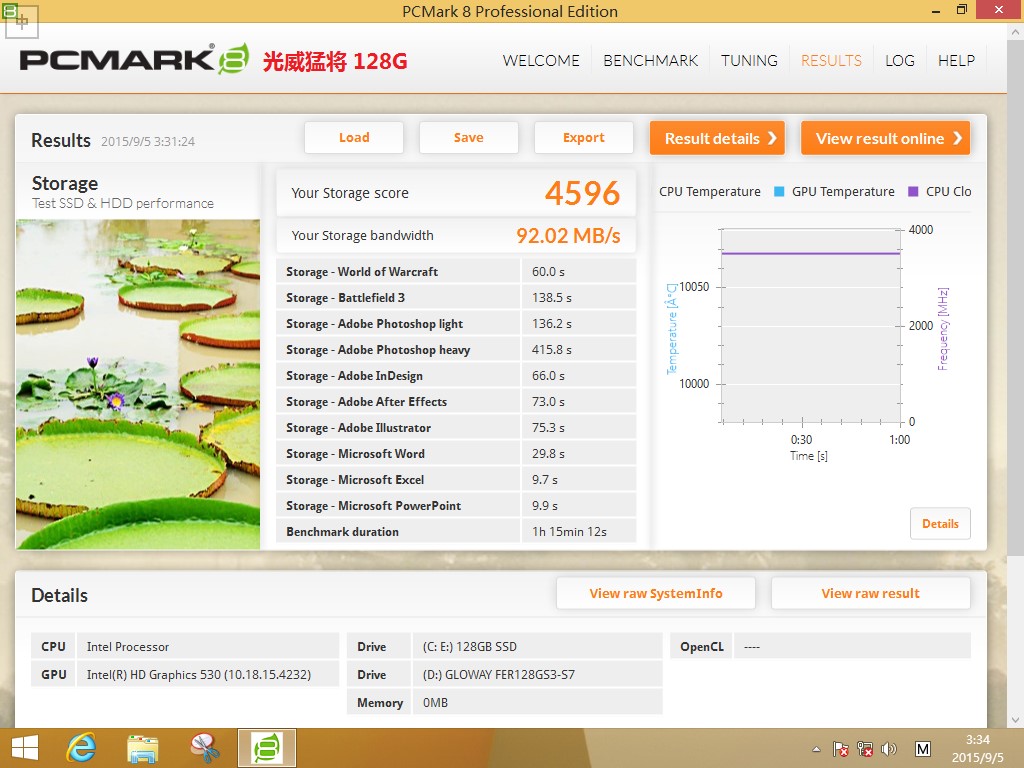
Task: View raw result
Action: 871,594
